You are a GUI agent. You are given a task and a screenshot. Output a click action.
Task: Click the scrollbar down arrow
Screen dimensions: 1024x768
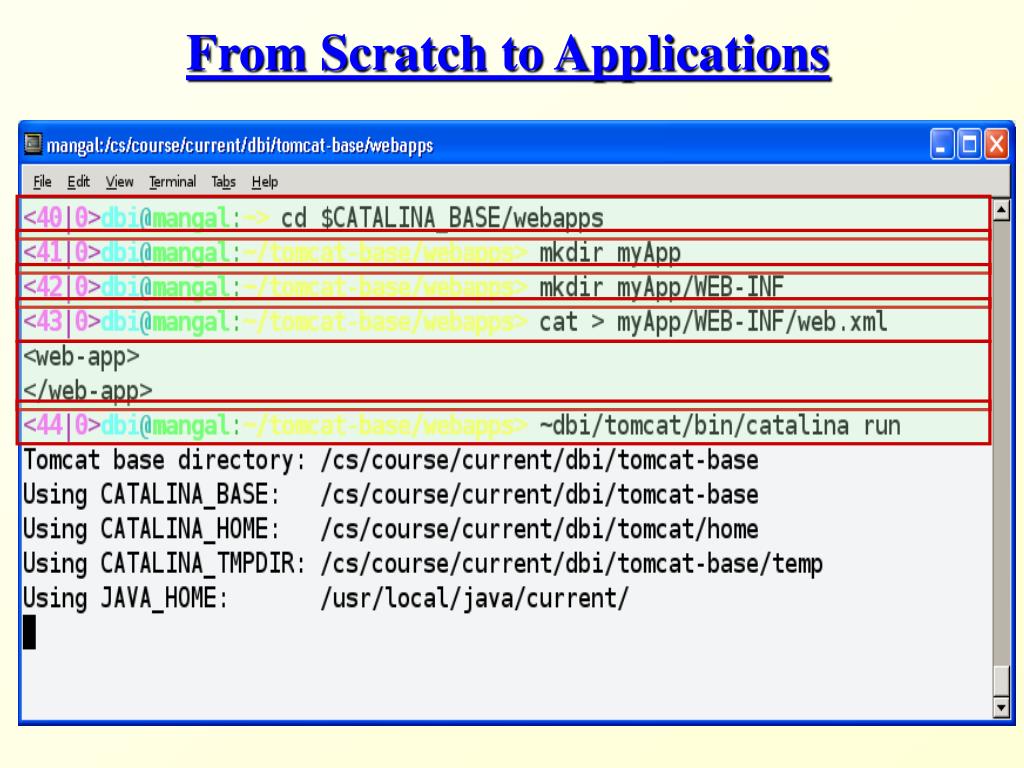point(1001,707)
